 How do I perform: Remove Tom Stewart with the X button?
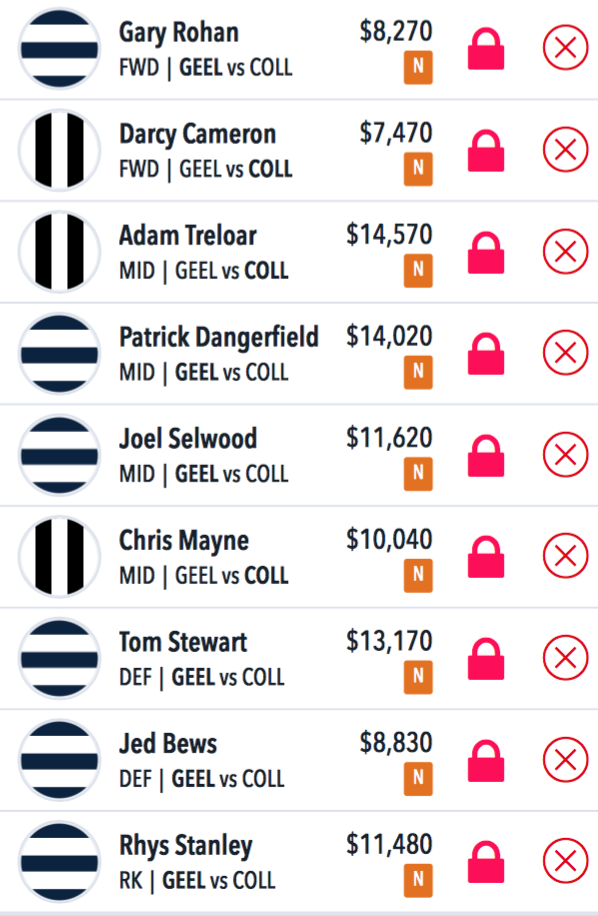(x=565, y=657)
